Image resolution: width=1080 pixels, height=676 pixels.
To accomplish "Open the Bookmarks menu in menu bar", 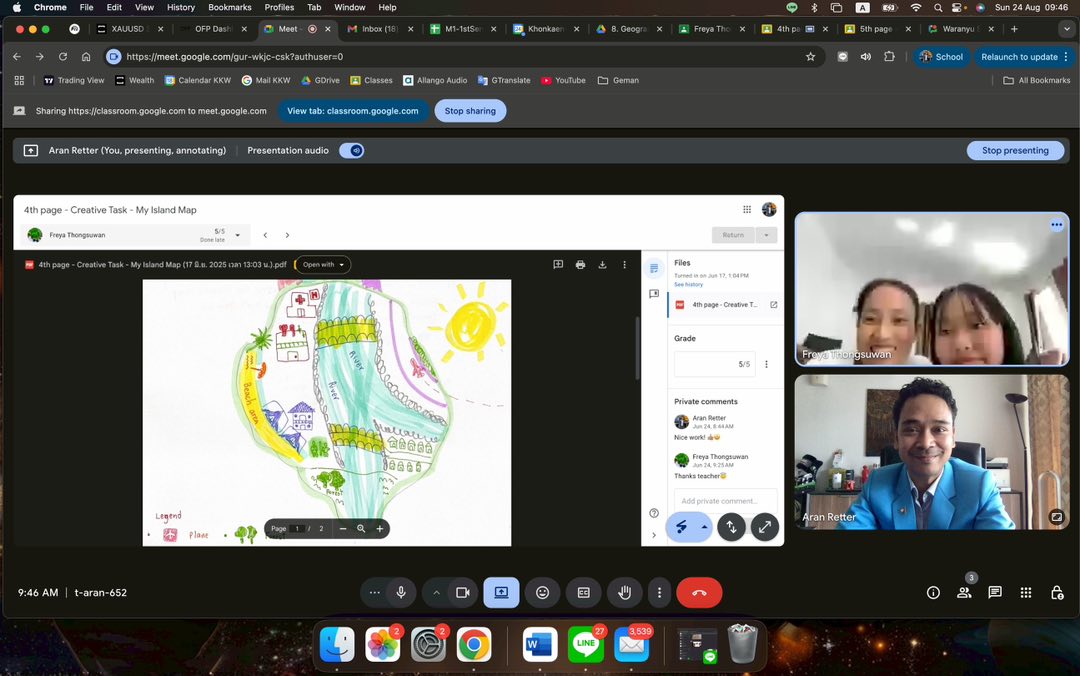I will click(x=229, y=7).
